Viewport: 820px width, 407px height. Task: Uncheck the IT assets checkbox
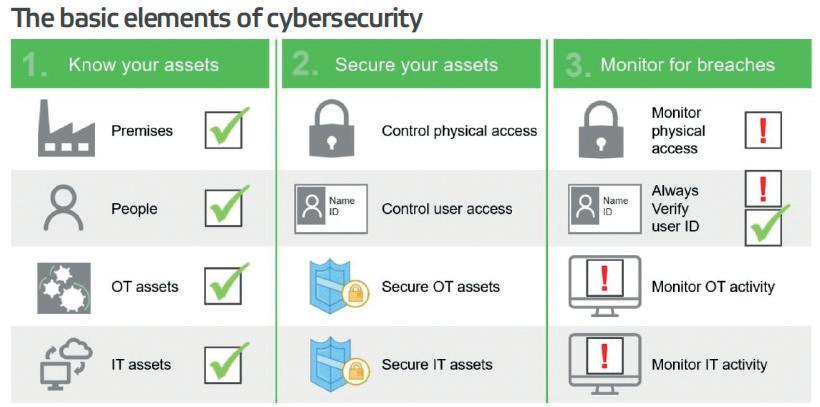[224, 364]
